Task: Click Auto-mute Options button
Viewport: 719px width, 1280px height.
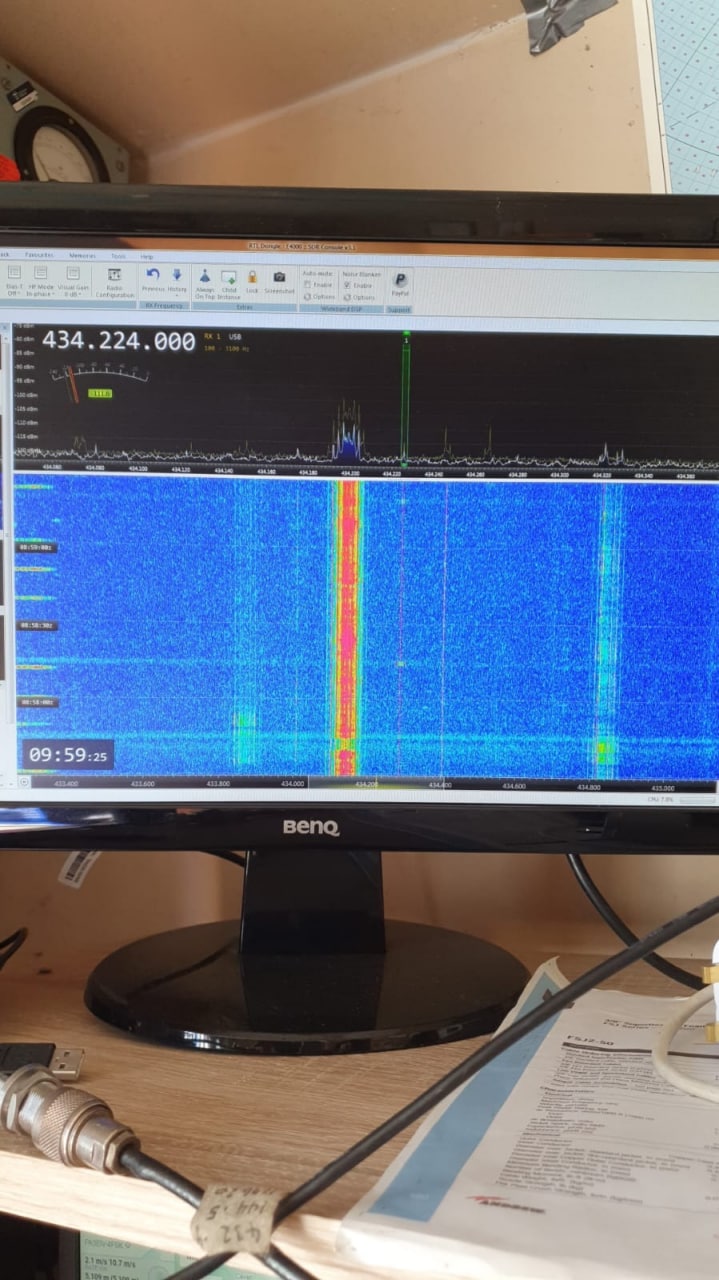Action: (319, 297)
